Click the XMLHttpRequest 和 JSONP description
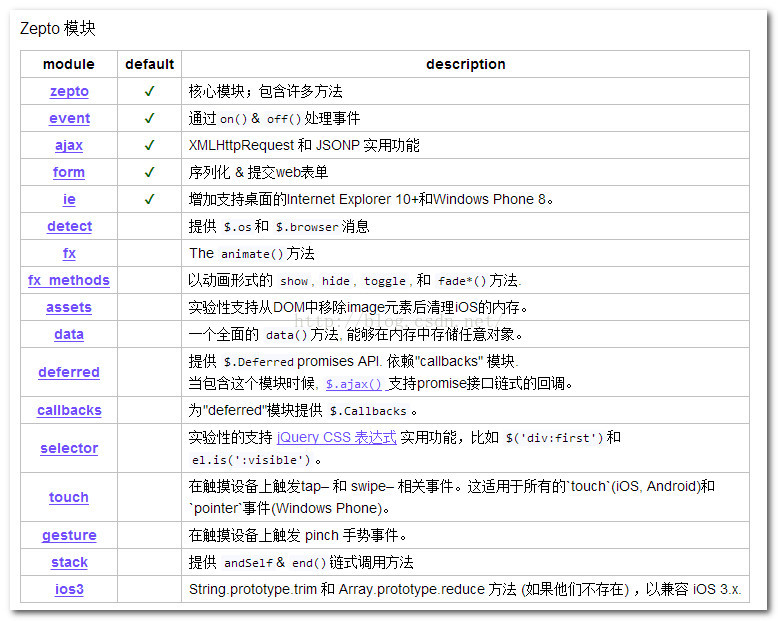The height and width of the screenshot is (621, 778). 304,145
